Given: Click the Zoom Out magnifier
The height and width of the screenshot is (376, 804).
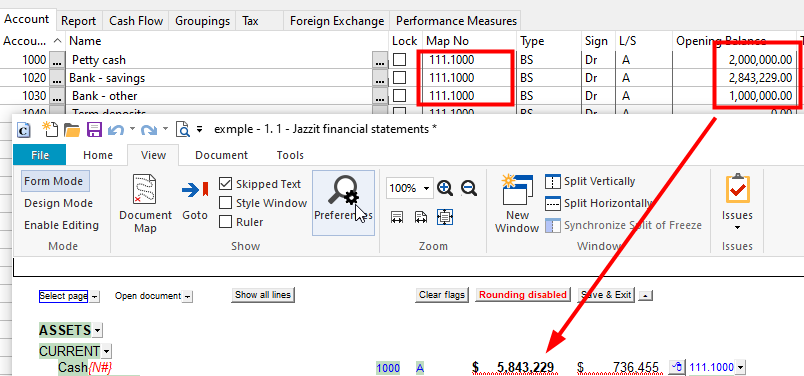Looking at the screenshot, I should point(469,188).
